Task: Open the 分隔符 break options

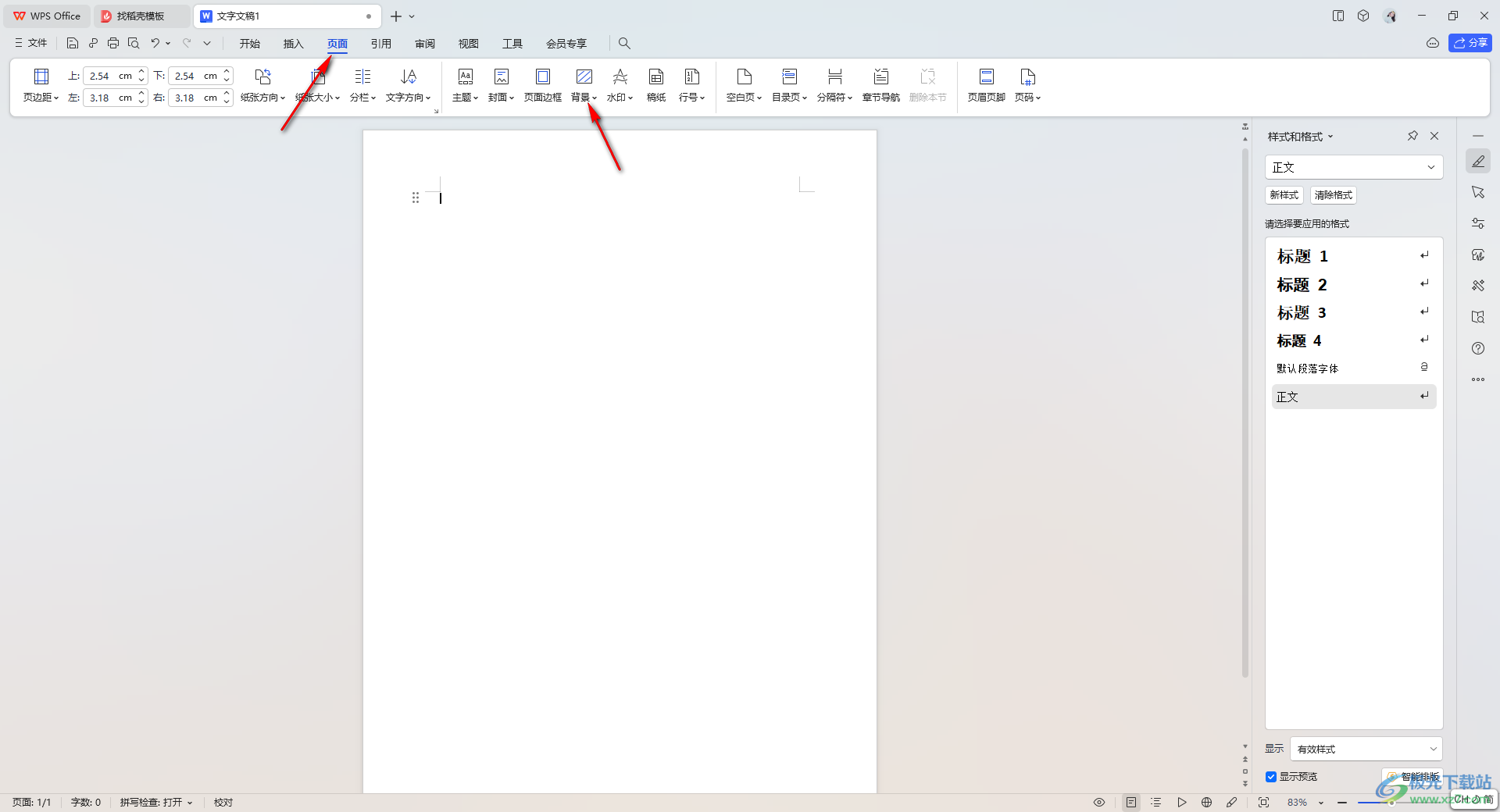Action: tap(834, 85)
